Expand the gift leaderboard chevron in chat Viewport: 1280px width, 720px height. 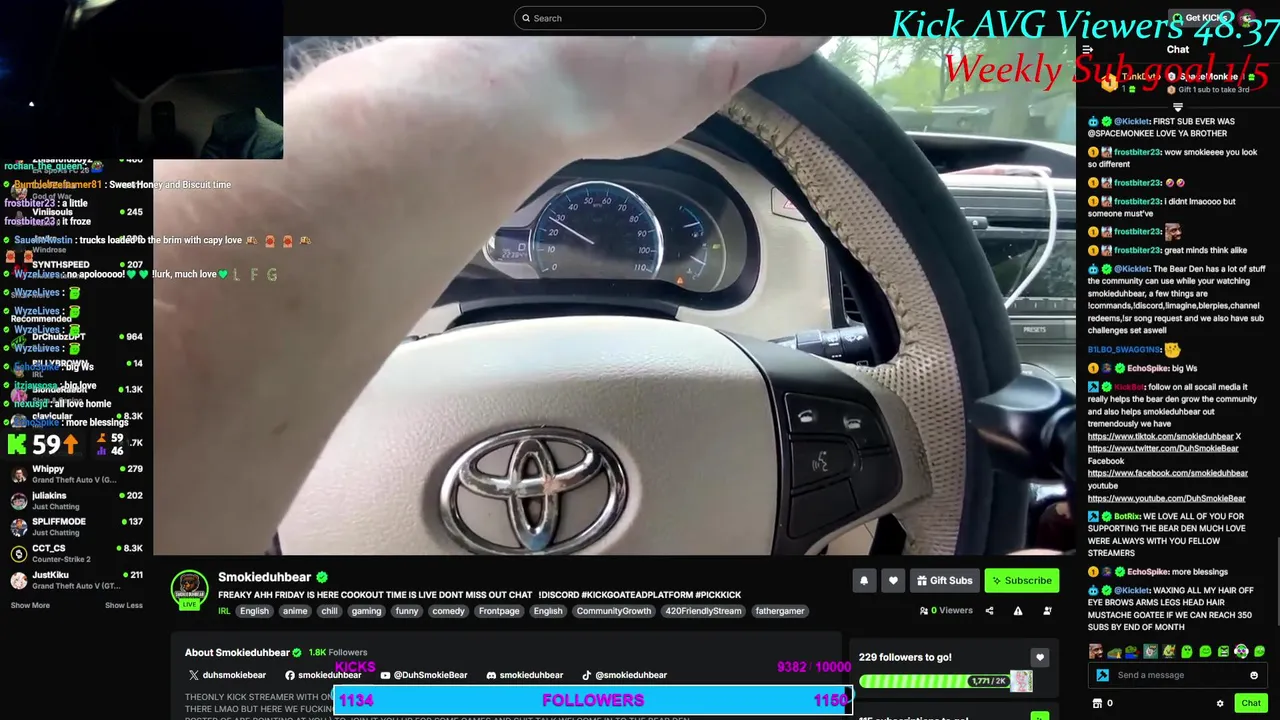[1178, 107]
